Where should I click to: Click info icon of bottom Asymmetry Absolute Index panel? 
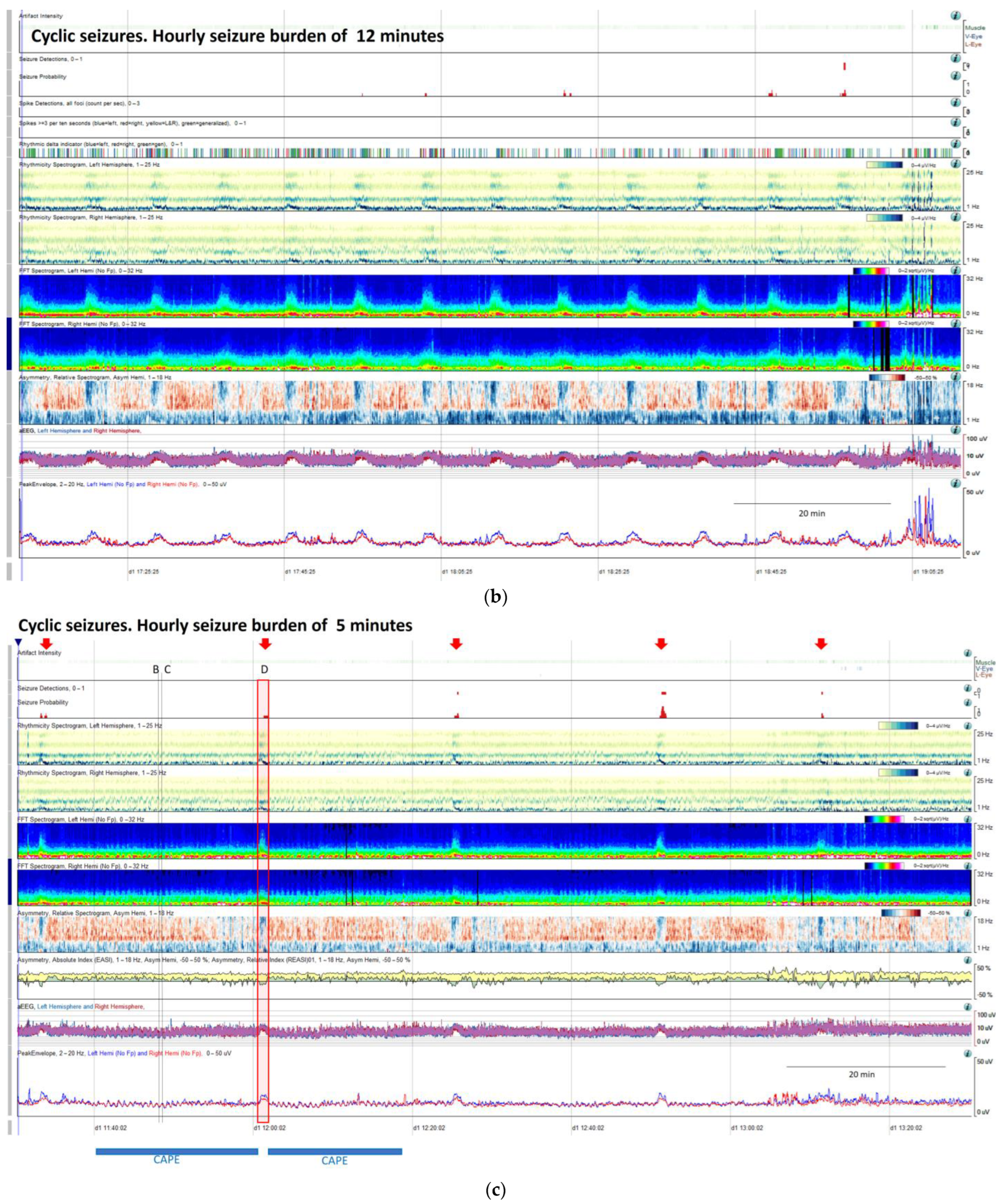pos(968,960)
